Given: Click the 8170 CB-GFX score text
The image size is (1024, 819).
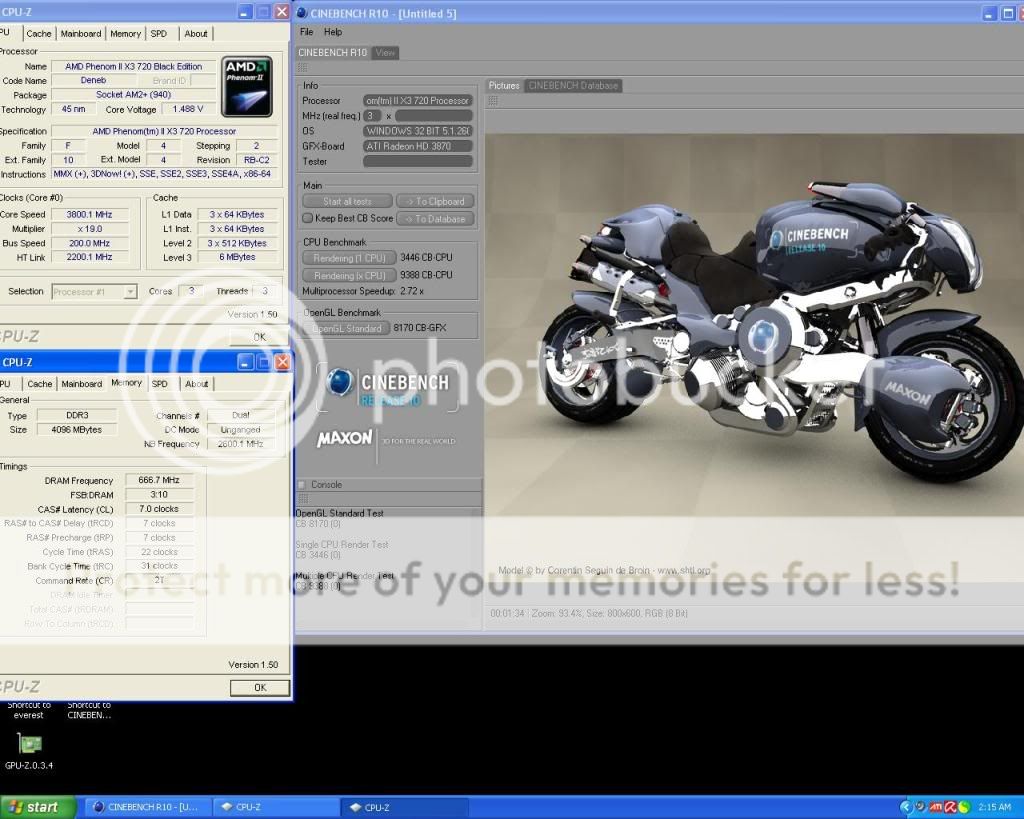Looking at the screenshot, I should pos(420,328).
